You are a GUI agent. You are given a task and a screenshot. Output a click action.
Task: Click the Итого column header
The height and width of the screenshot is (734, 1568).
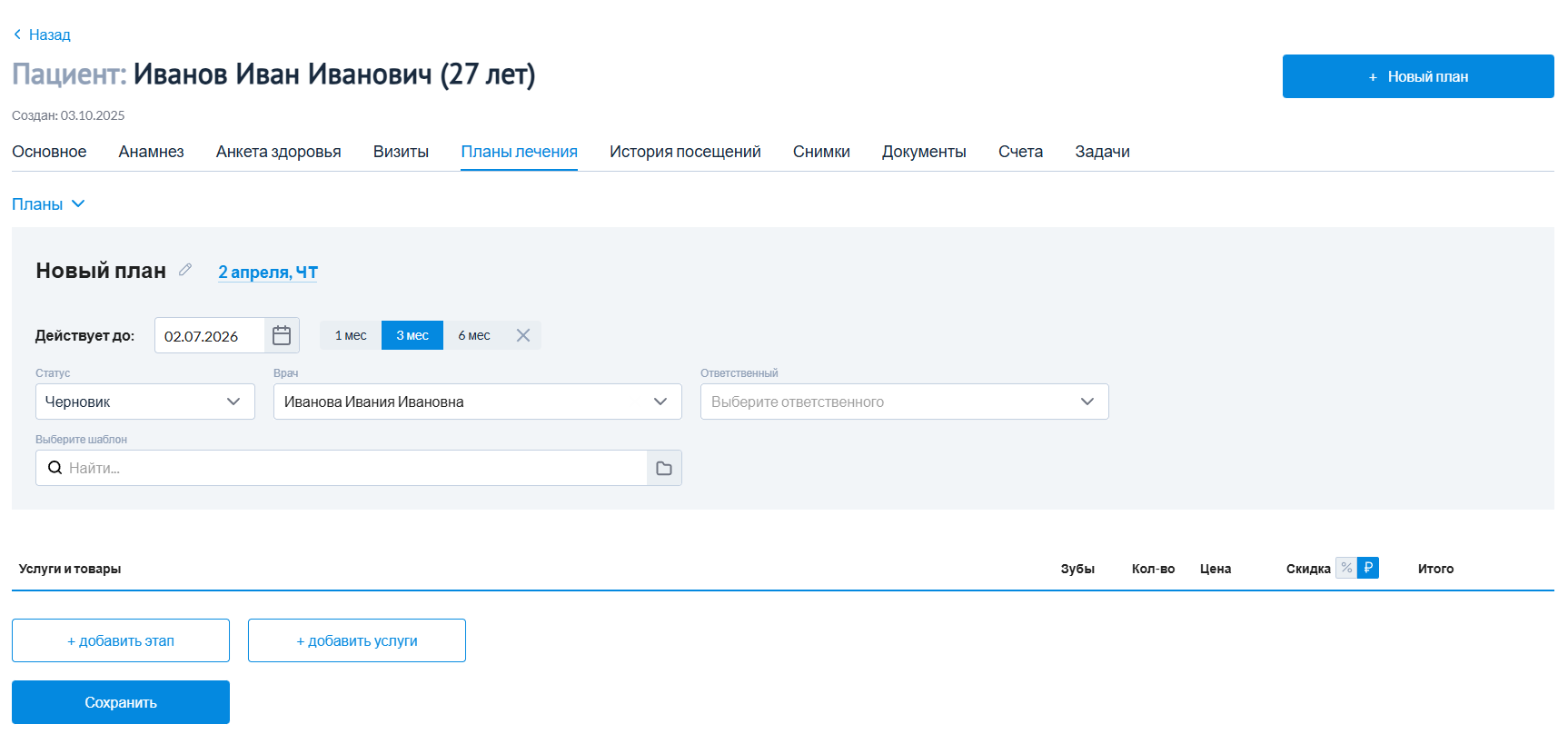1435,569
